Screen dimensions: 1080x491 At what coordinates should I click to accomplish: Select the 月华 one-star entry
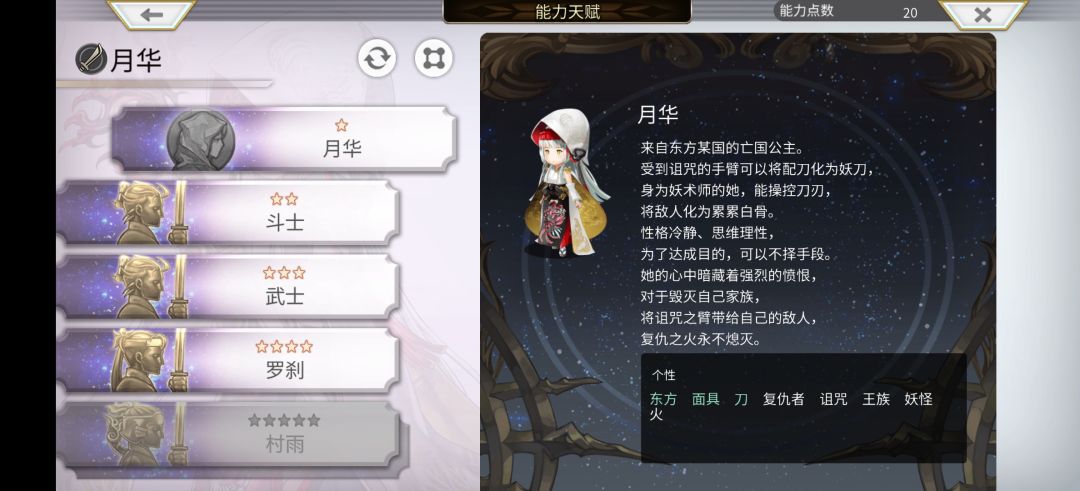(x=284, y=139)
